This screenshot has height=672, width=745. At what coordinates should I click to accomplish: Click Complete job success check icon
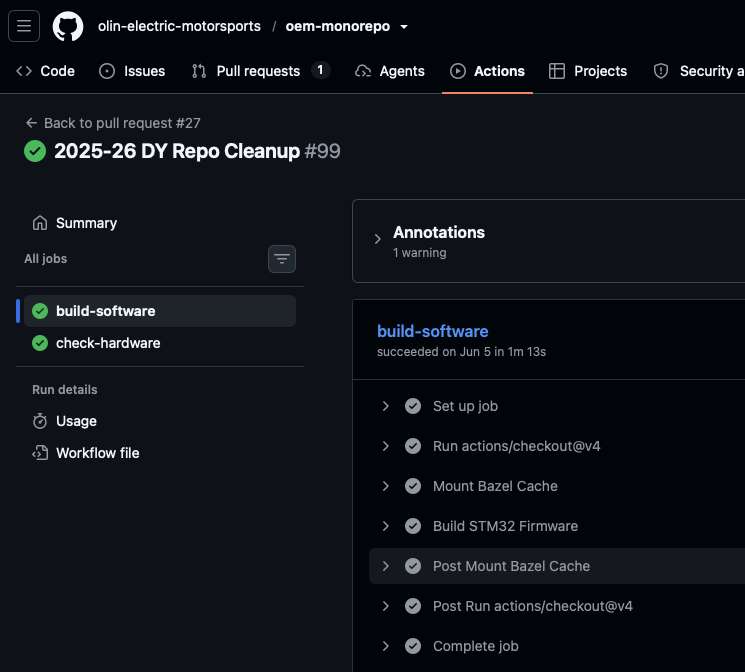point(413,646)
